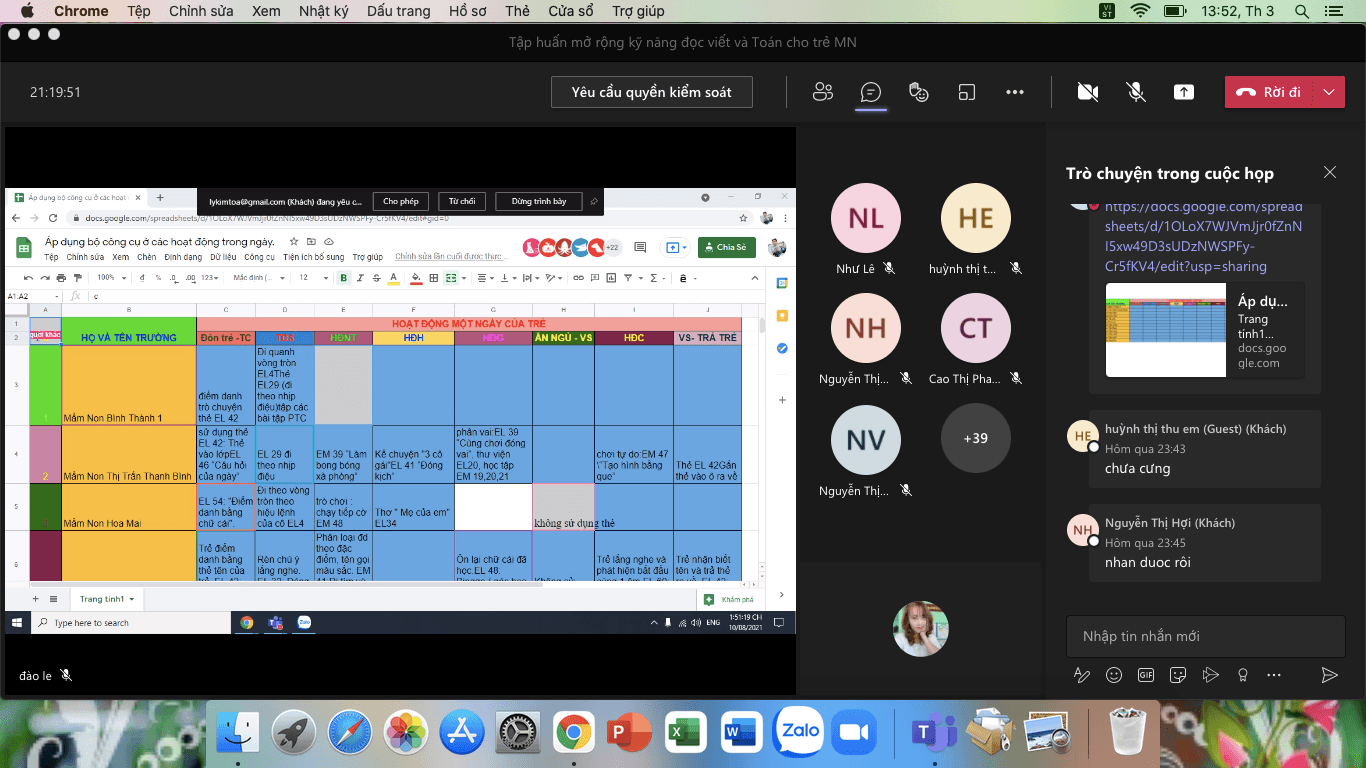Screen dimensions: 1366x768
Task: Open the breakout rooms icon
Action: [967, 92]
